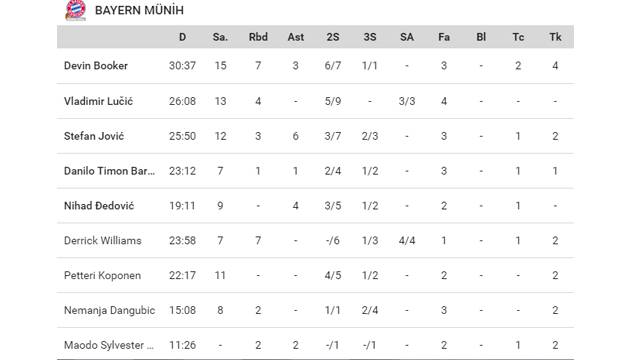Select the Tk column header
The height and width of the screenshot is (360, 630).
(555, 37)
